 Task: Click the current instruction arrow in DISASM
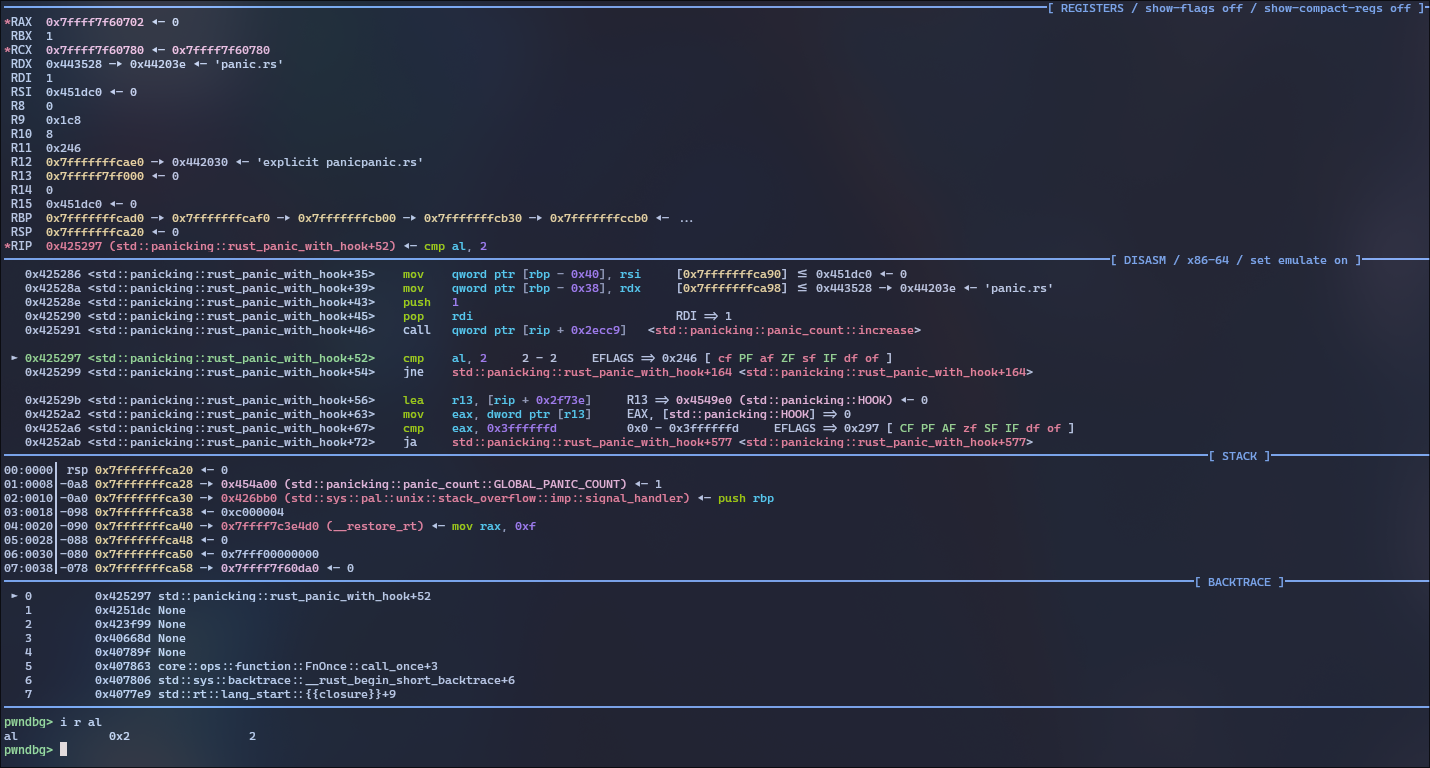(x=14, y=358)
